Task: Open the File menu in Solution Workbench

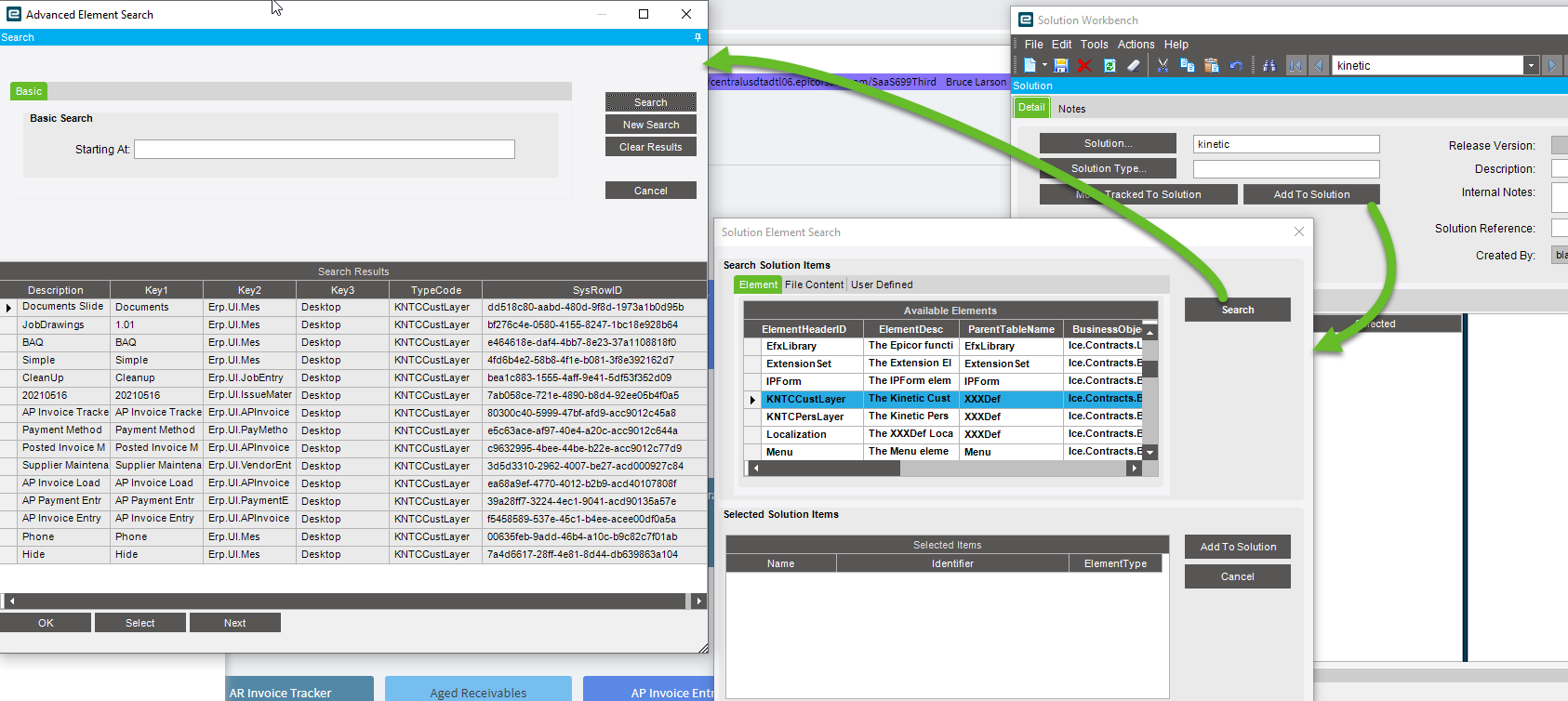Action: click(1034, 44)
